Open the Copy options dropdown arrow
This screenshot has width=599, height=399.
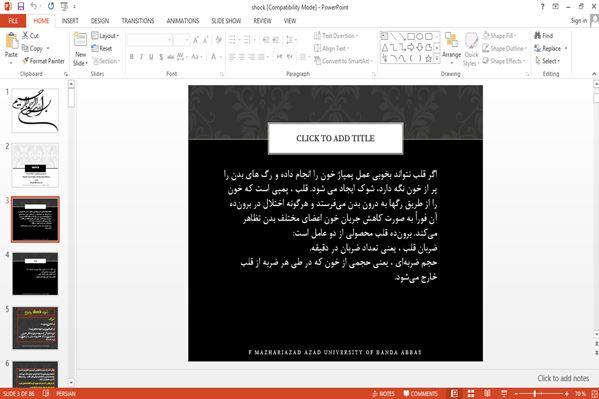tap(48, 49)
